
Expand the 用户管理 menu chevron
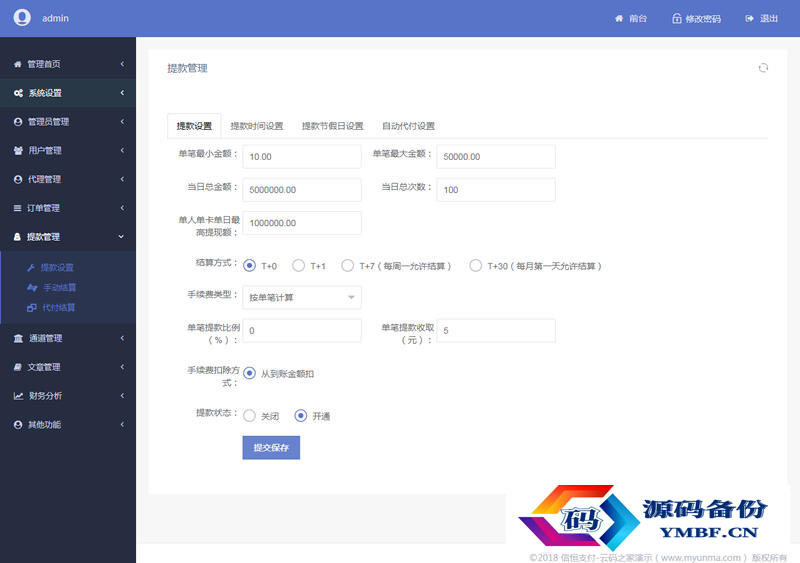122,151
